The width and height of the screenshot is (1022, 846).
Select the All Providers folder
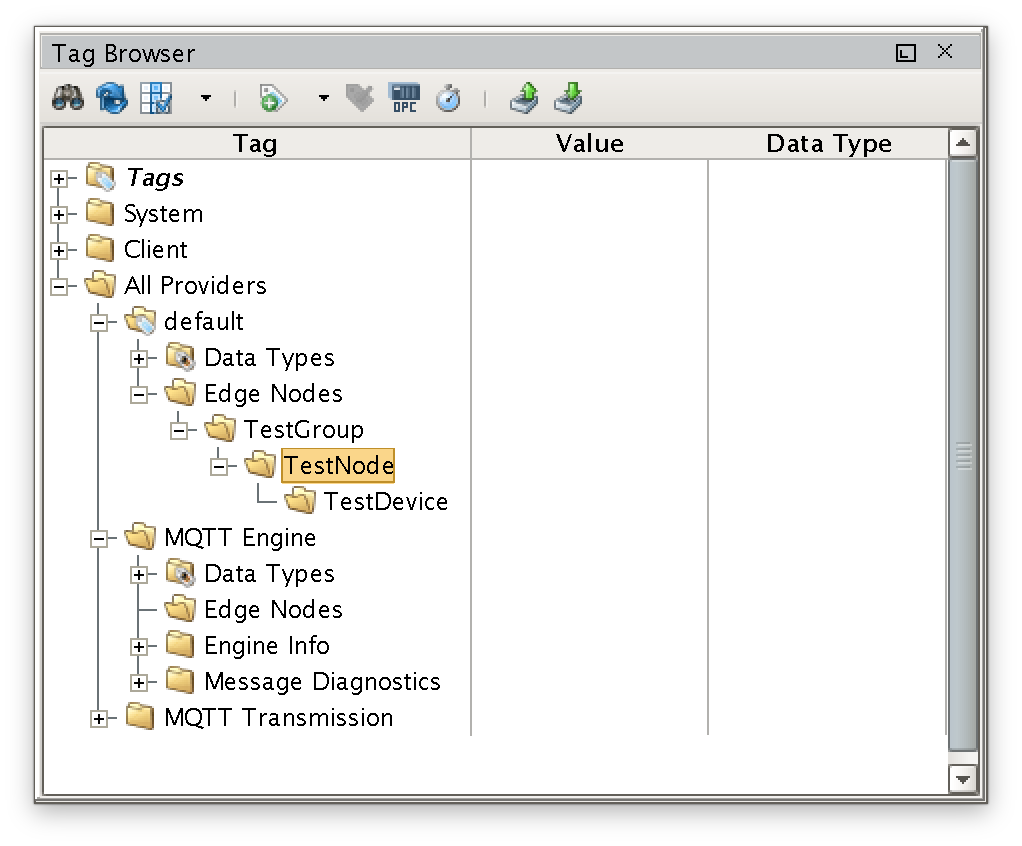pos(195,285)
